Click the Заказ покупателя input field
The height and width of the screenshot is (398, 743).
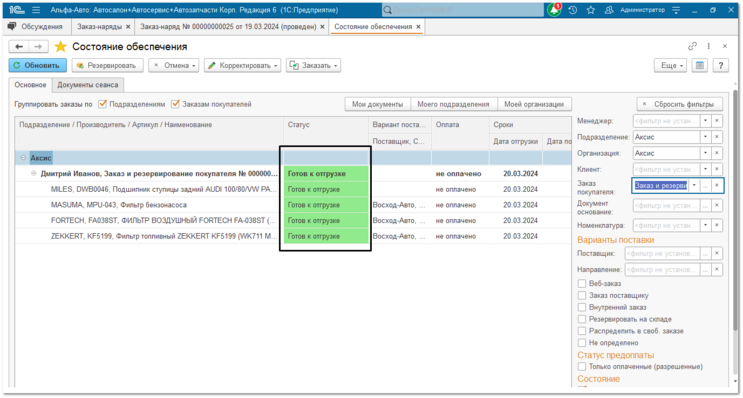(661, 185)
